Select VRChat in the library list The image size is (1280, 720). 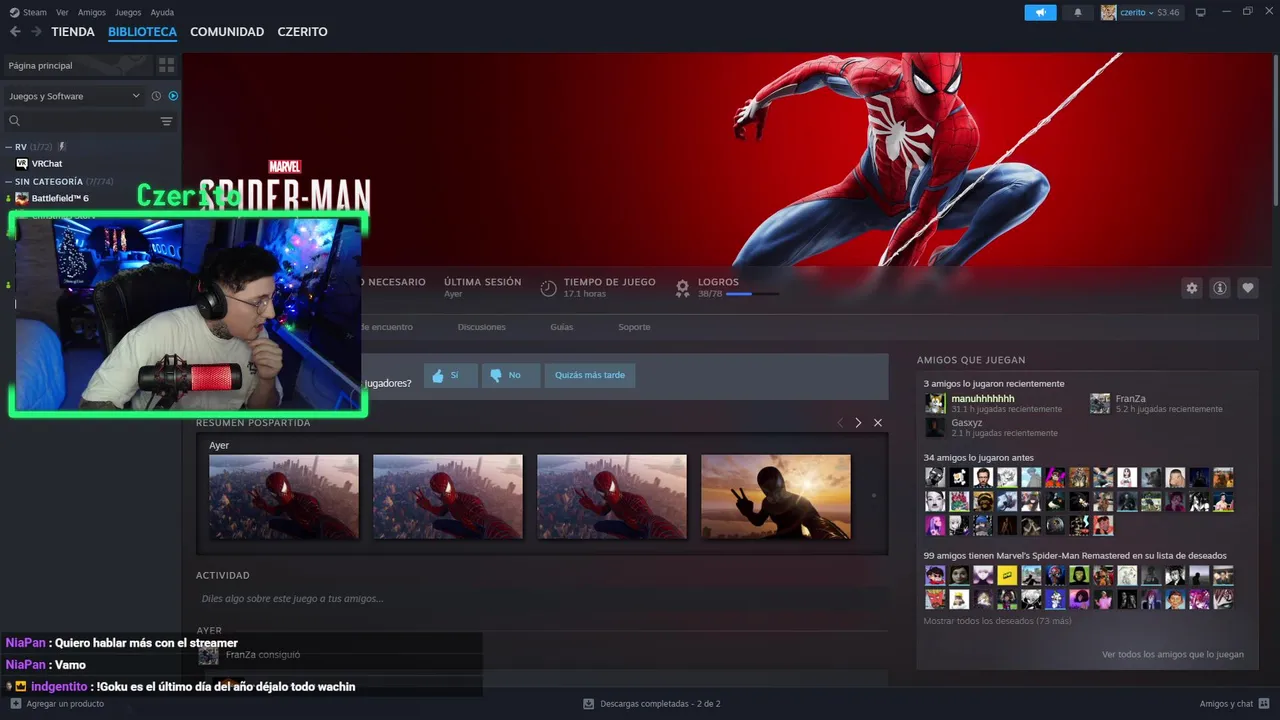click(x=47, y=163)
